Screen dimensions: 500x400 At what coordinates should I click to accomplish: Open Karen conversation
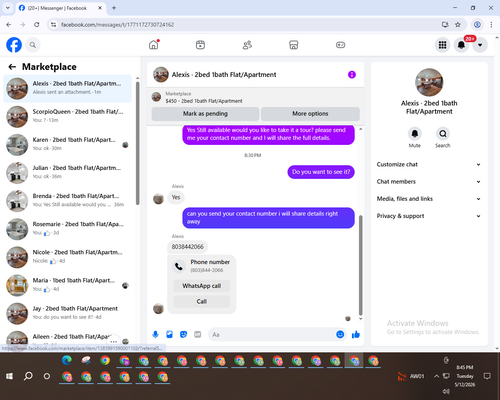(x=67, y=145)
